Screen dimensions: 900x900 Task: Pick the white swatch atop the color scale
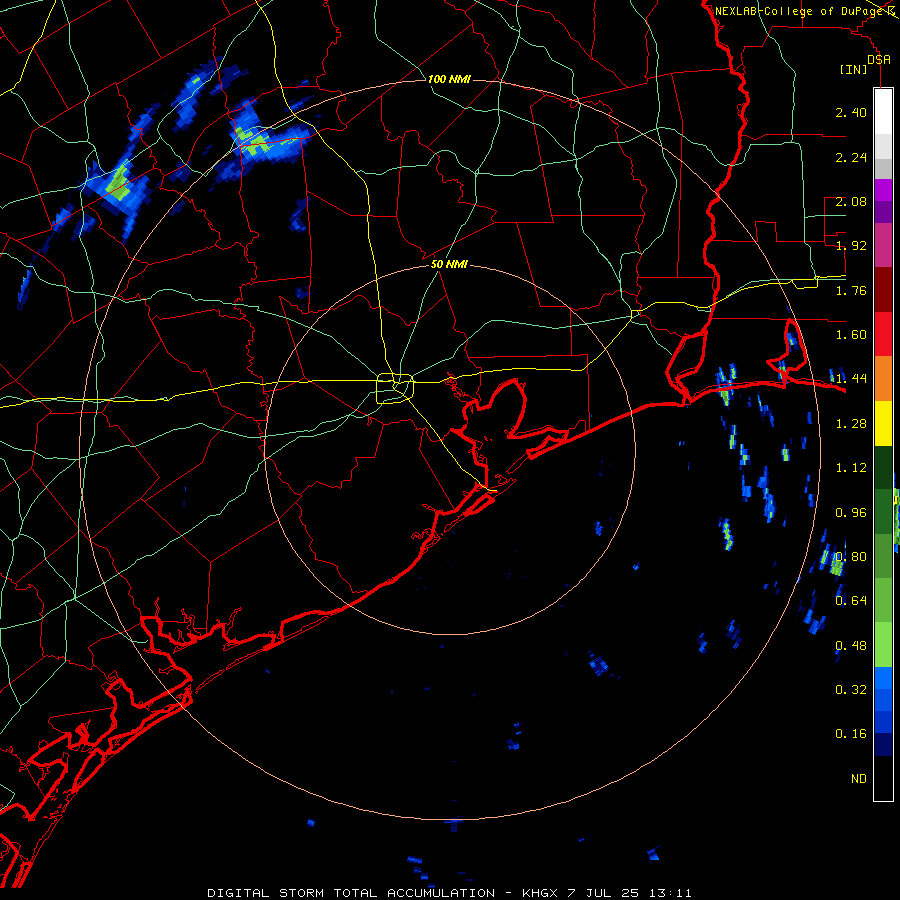(883, 112)
